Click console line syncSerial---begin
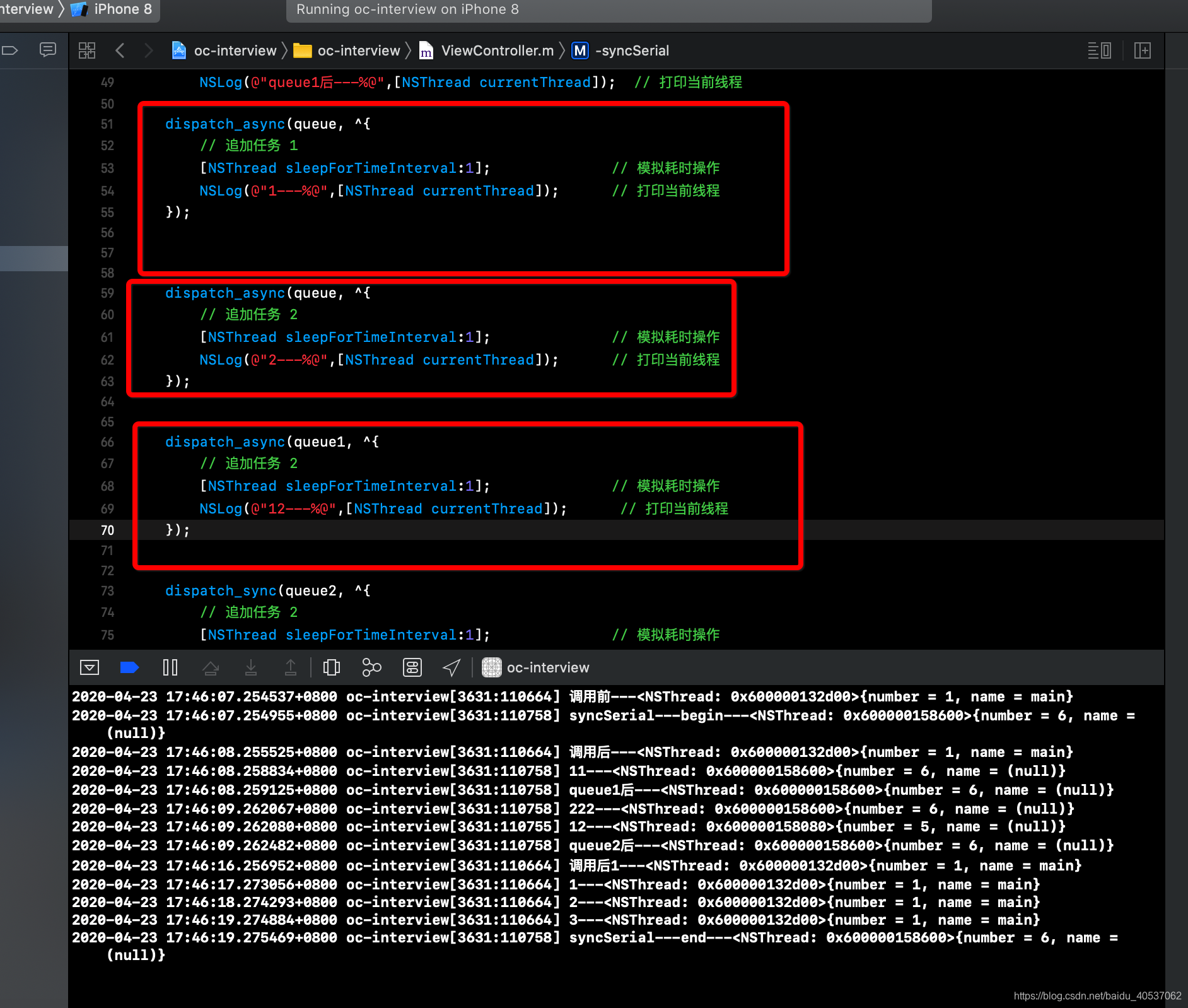 [603, 724]
